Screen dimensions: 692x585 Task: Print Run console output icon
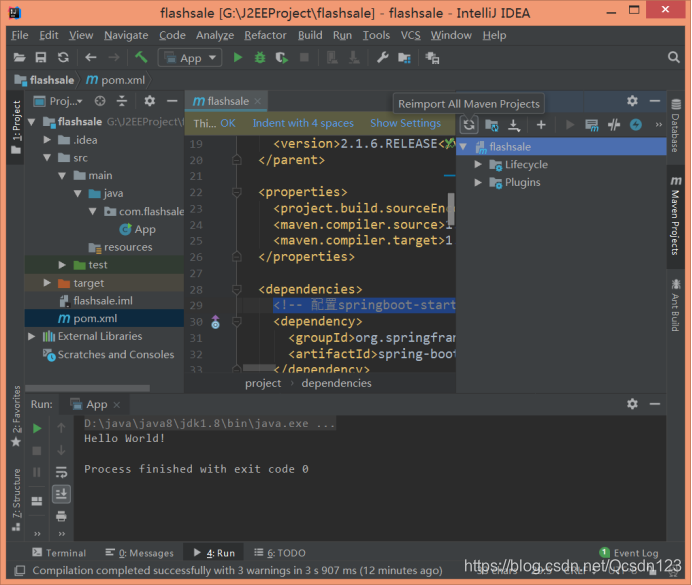(61, 516)
